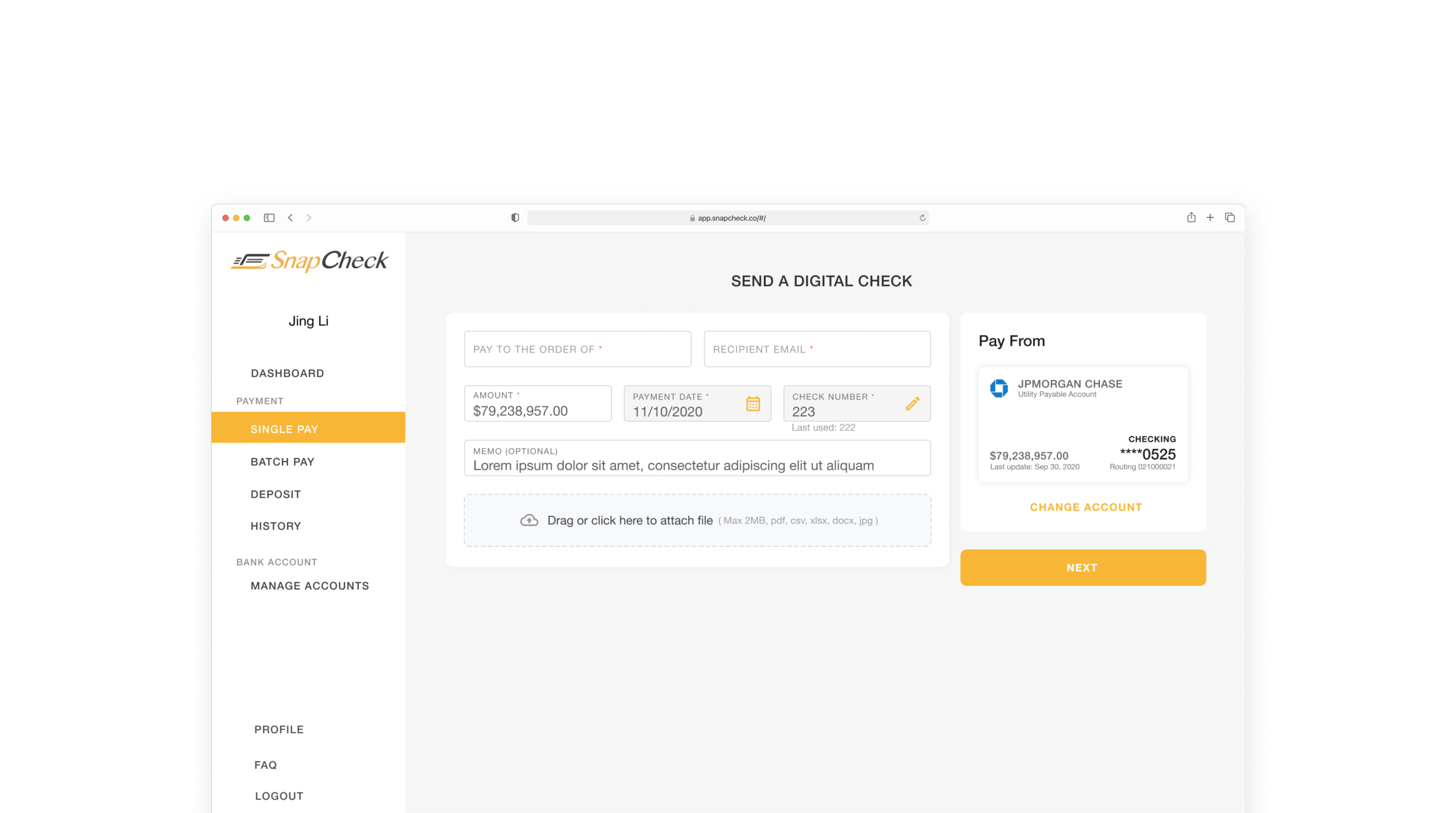This screenshot has height=813, width=1456.
Task: Show tab overview icon
Action: 1230,217
